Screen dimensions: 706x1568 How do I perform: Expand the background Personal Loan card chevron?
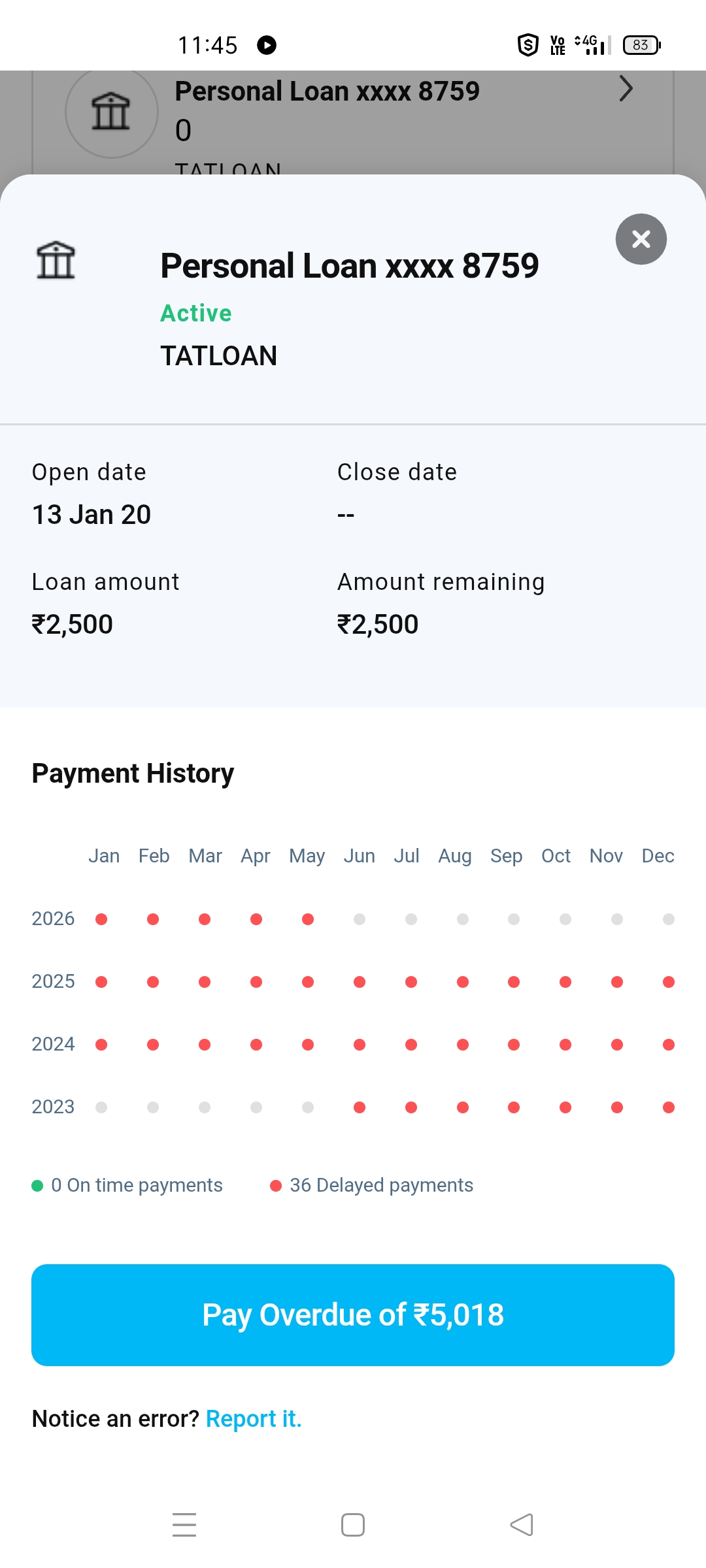pyautogui.click(x=626, y=88)
